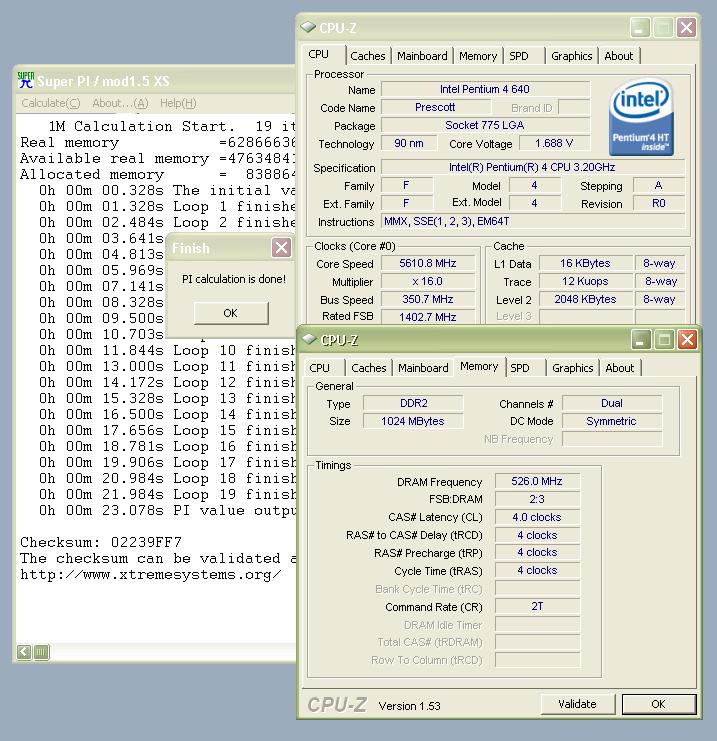This screenshot has height=741, width=717.
Task: Click the 'Version 1.53' text in CPU-Z
Action: pos(409,706)
